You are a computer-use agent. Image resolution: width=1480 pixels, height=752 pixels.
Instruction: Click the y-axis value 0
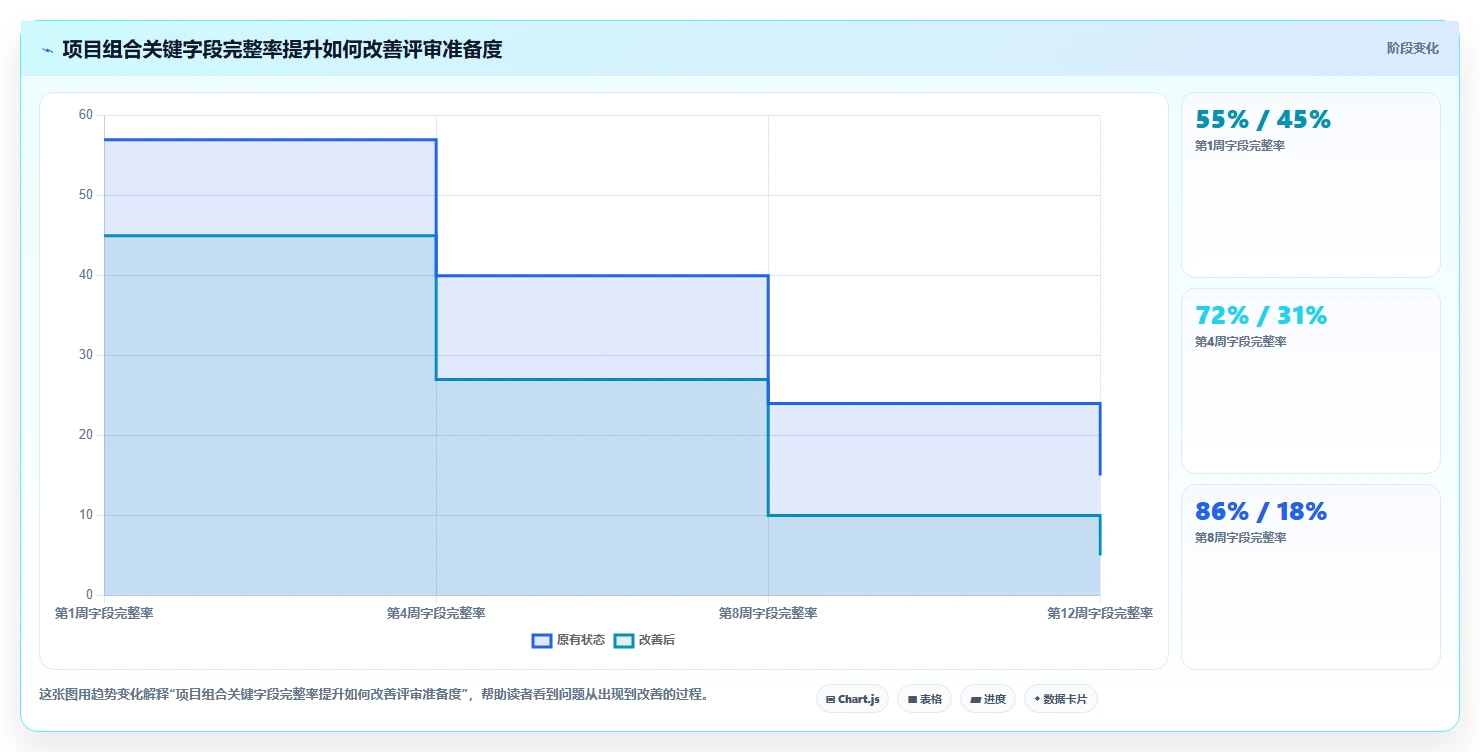point(89,595)
